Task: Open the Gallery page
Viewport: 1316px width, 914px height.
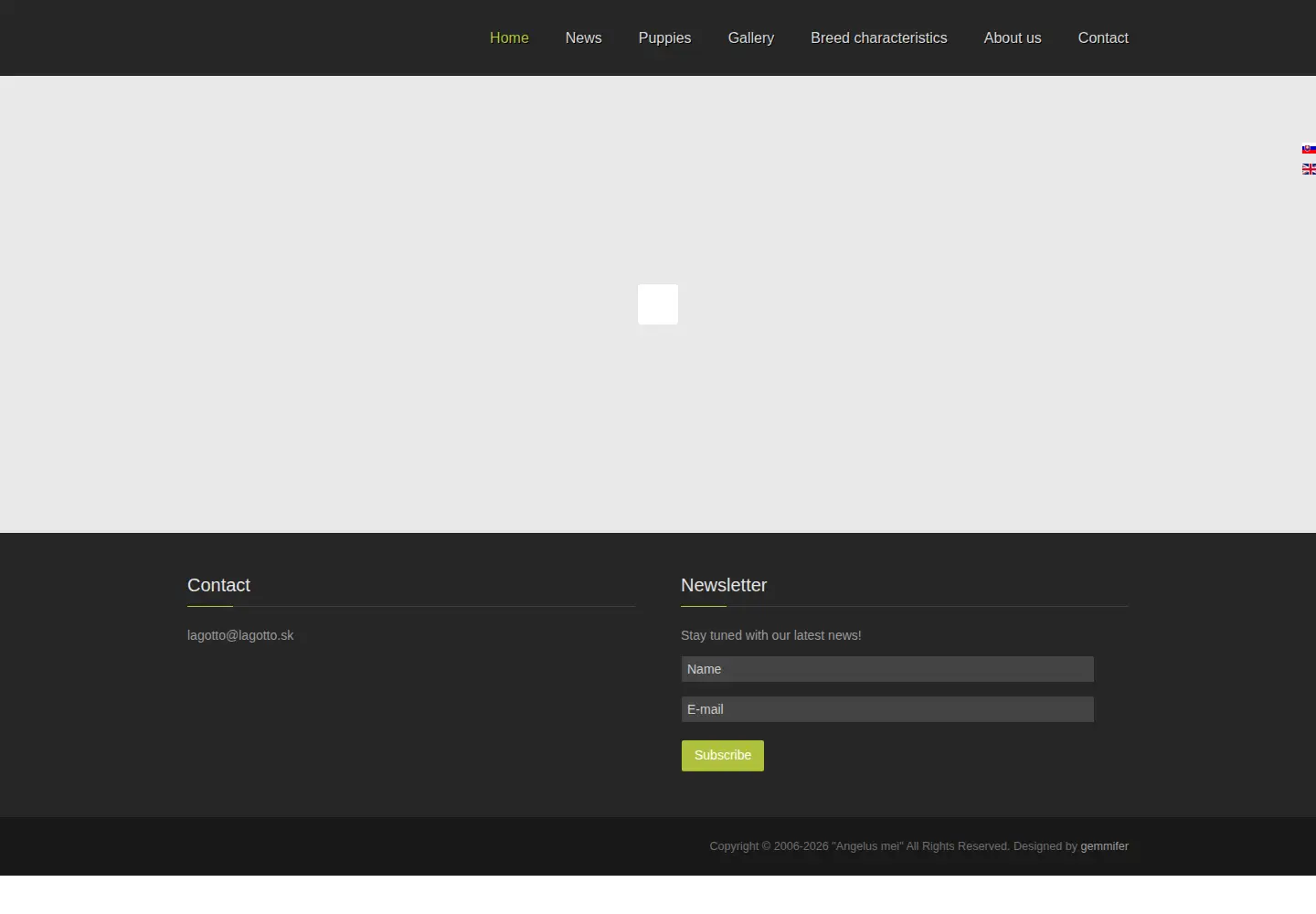Action: pyautogui.click(x=751, y=38)
